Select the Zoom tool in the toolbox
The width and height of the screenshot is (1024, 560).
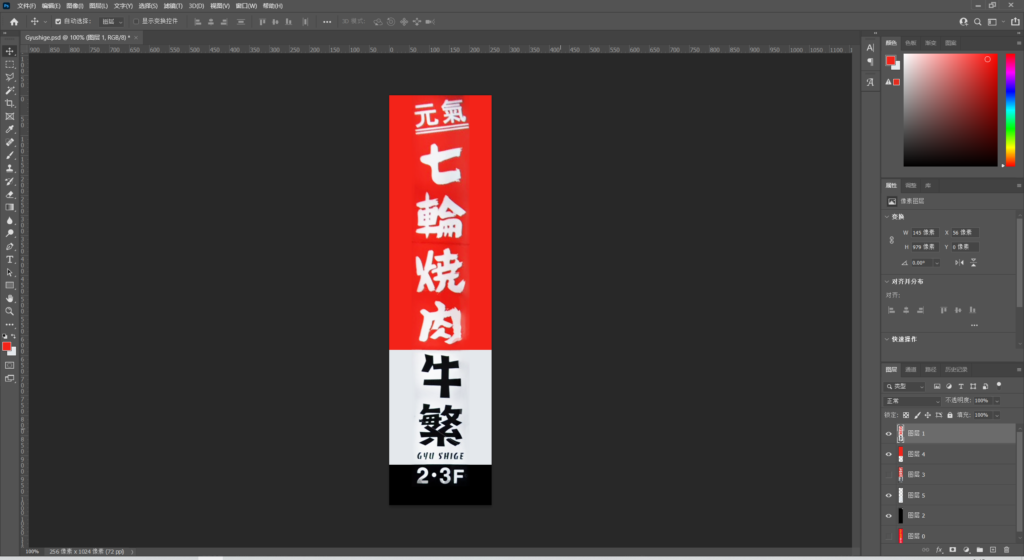9,311
